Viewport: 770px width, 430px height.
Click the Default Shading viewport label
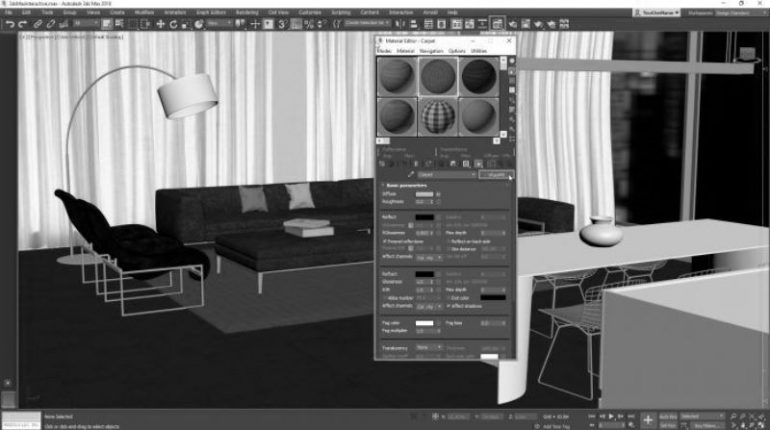tap(105, 36)
